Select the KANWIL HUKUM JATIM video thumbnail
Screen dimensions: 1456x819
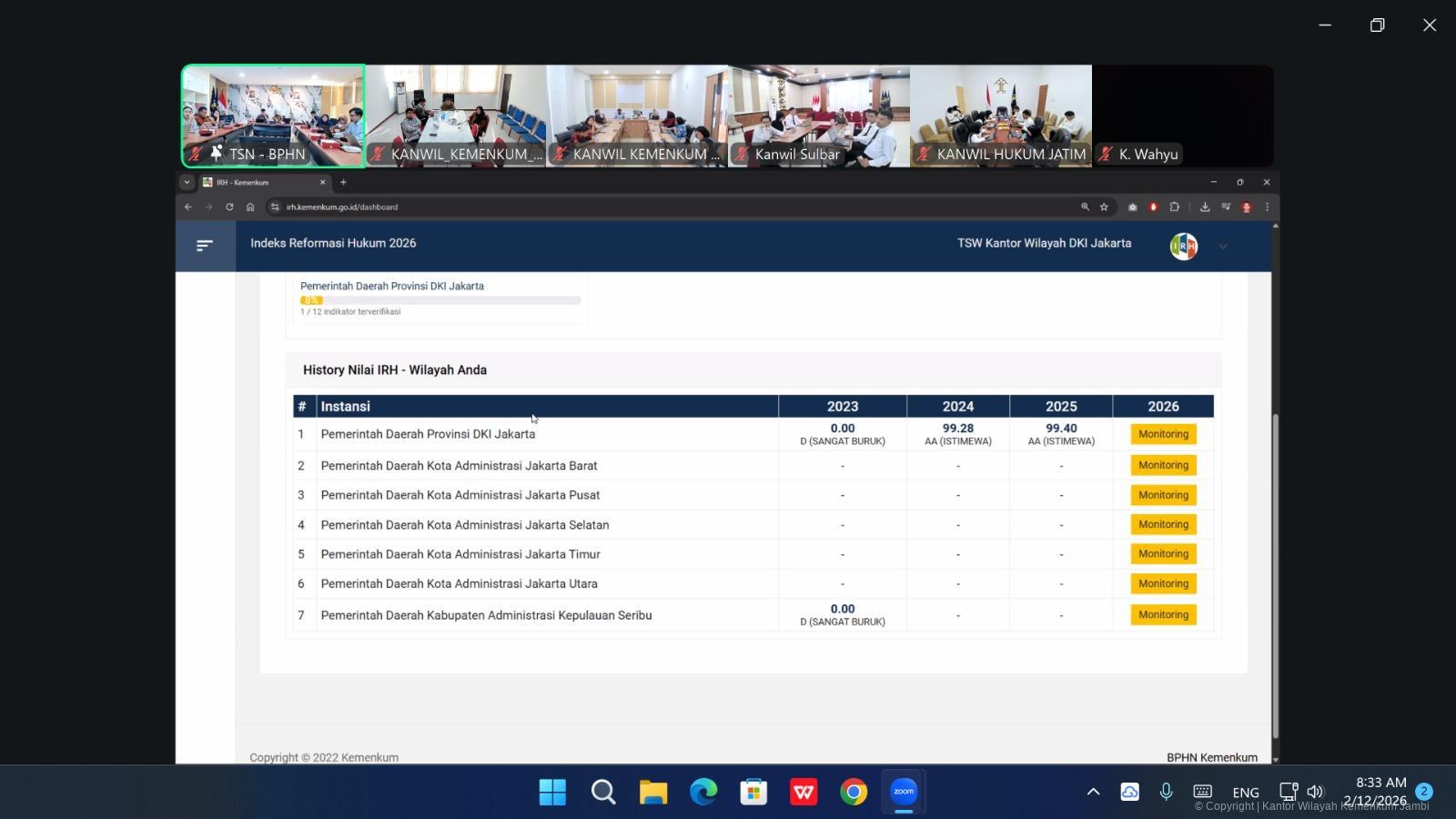pos(1001,116)
